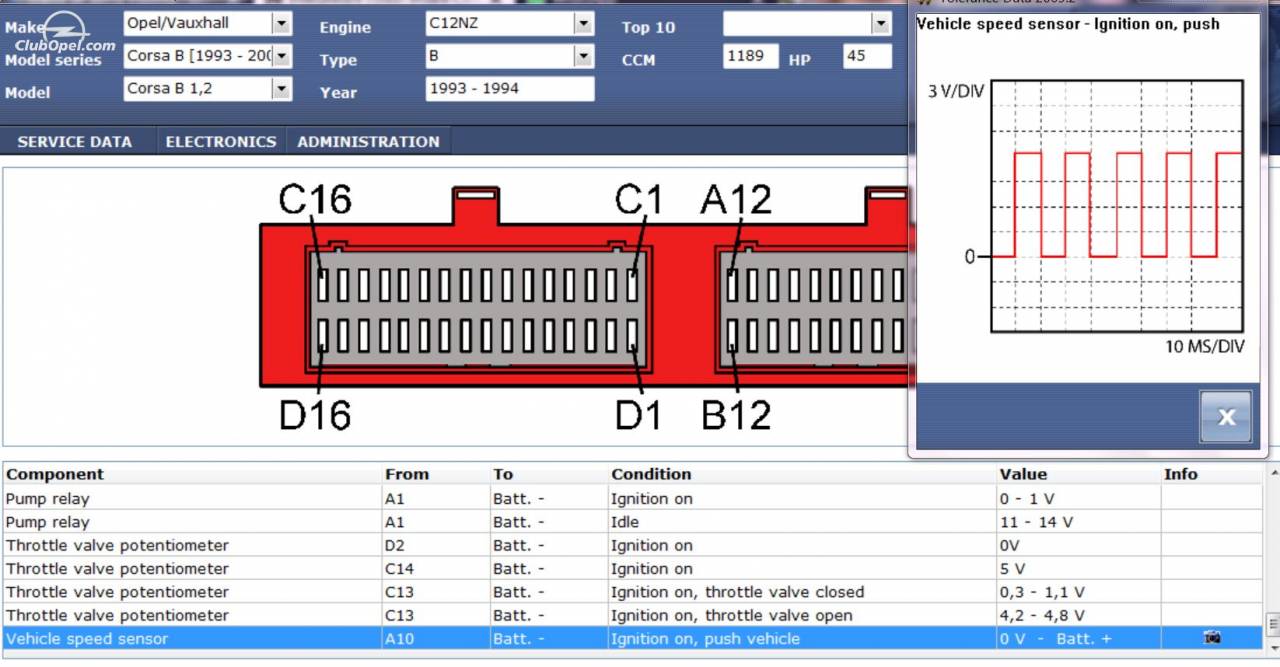Select the throttle valve open row
The image size is (1280, 667).
[633, 615]
